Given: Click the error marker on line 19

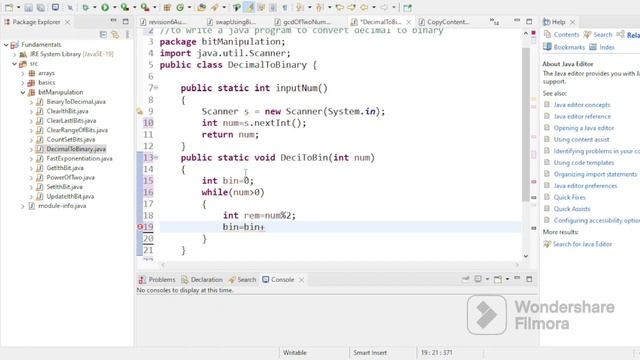Looking at the screenshot, I should (x=140, y=227).
